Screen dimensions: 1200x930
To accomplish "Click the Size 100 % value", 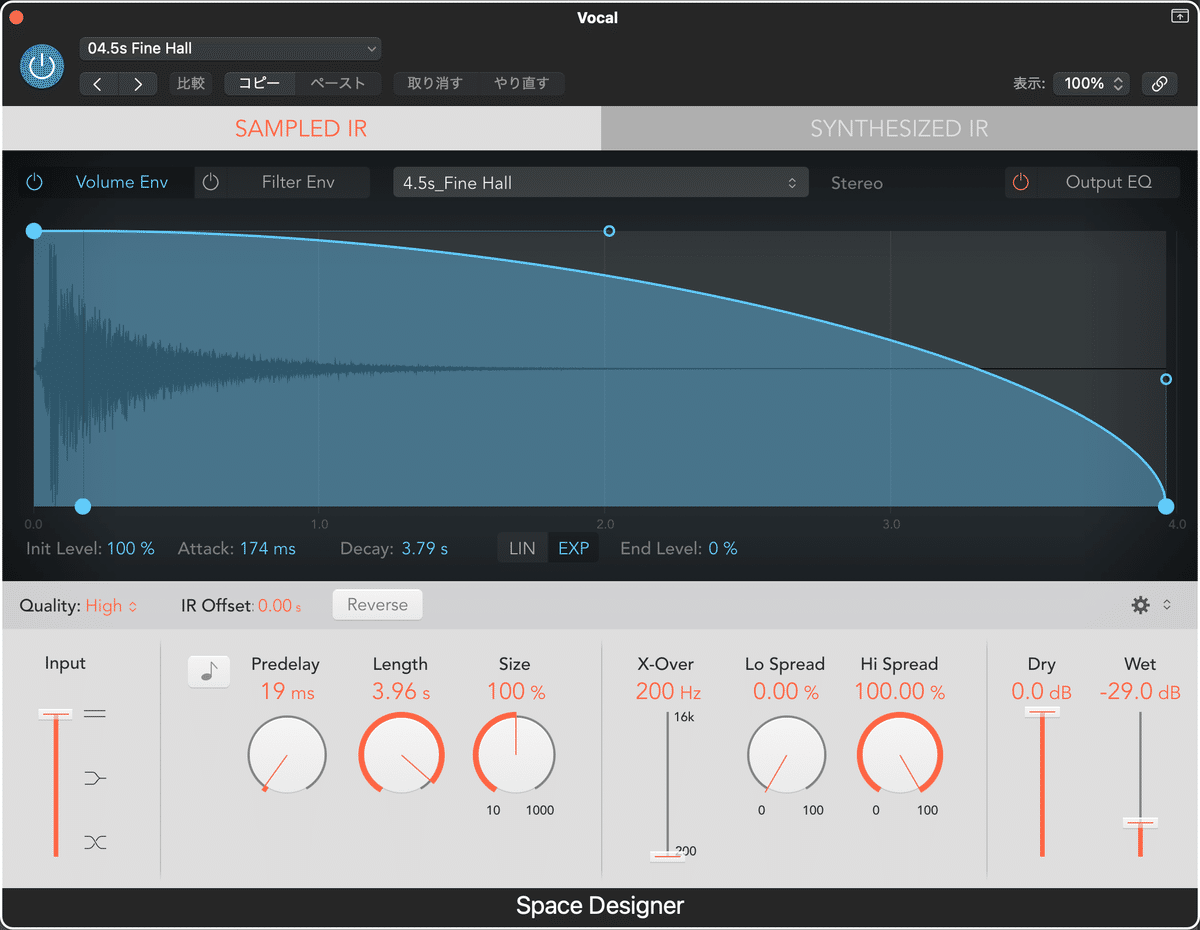I will click(x=516, y=691).
